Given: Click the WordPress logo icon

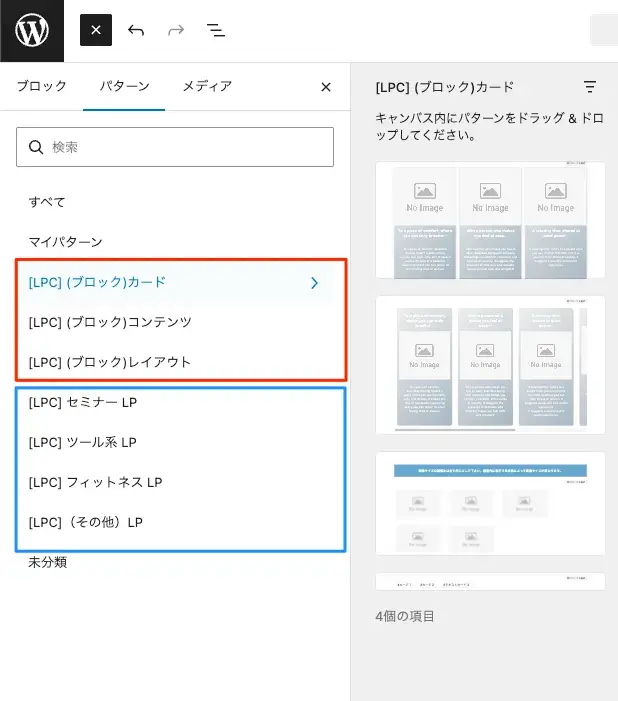Looking at the screenshot, I should click(x=32, y=31).
